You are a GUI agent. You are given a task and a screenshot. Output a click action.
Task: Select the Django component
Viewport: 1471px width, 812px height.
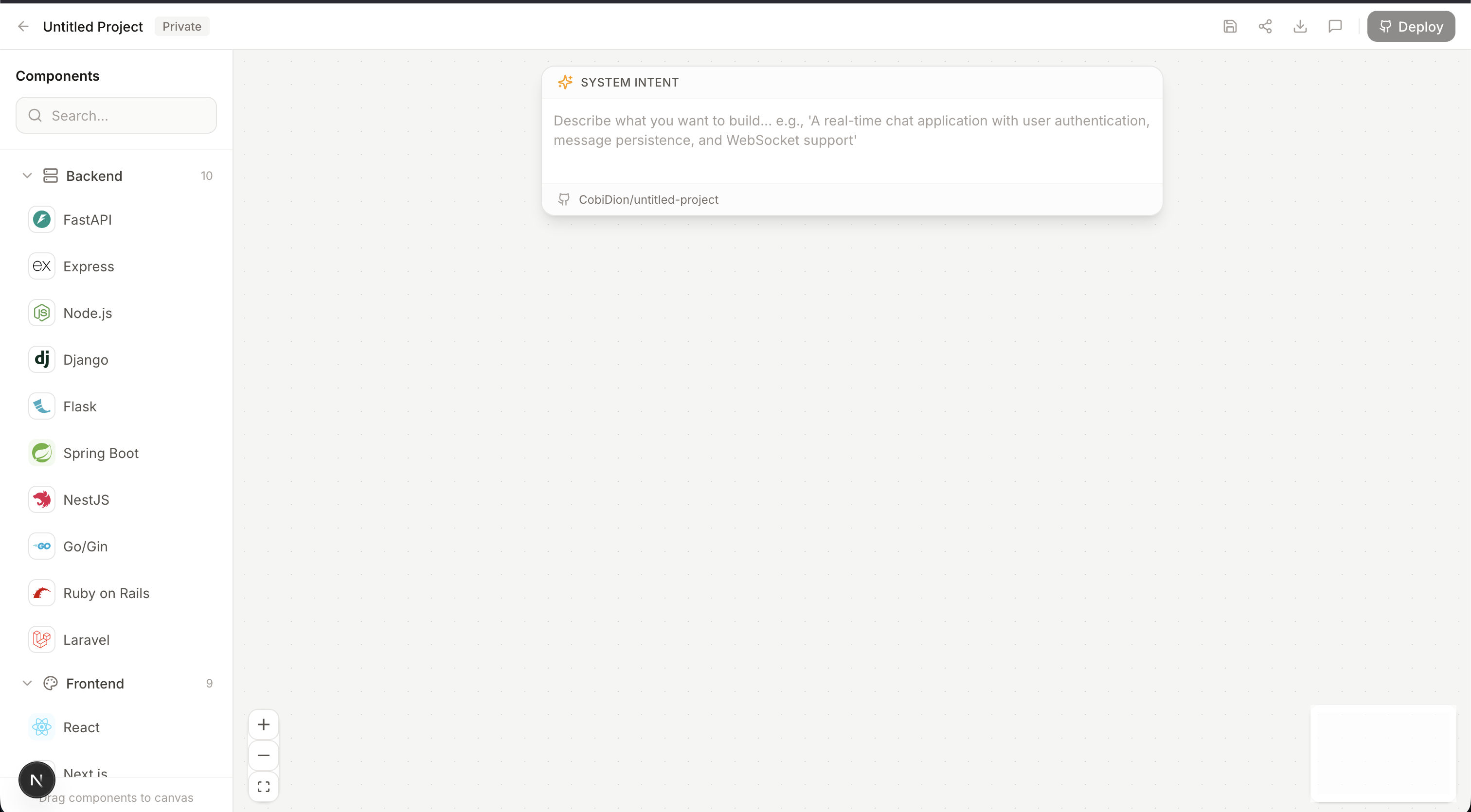pos(85,359)
